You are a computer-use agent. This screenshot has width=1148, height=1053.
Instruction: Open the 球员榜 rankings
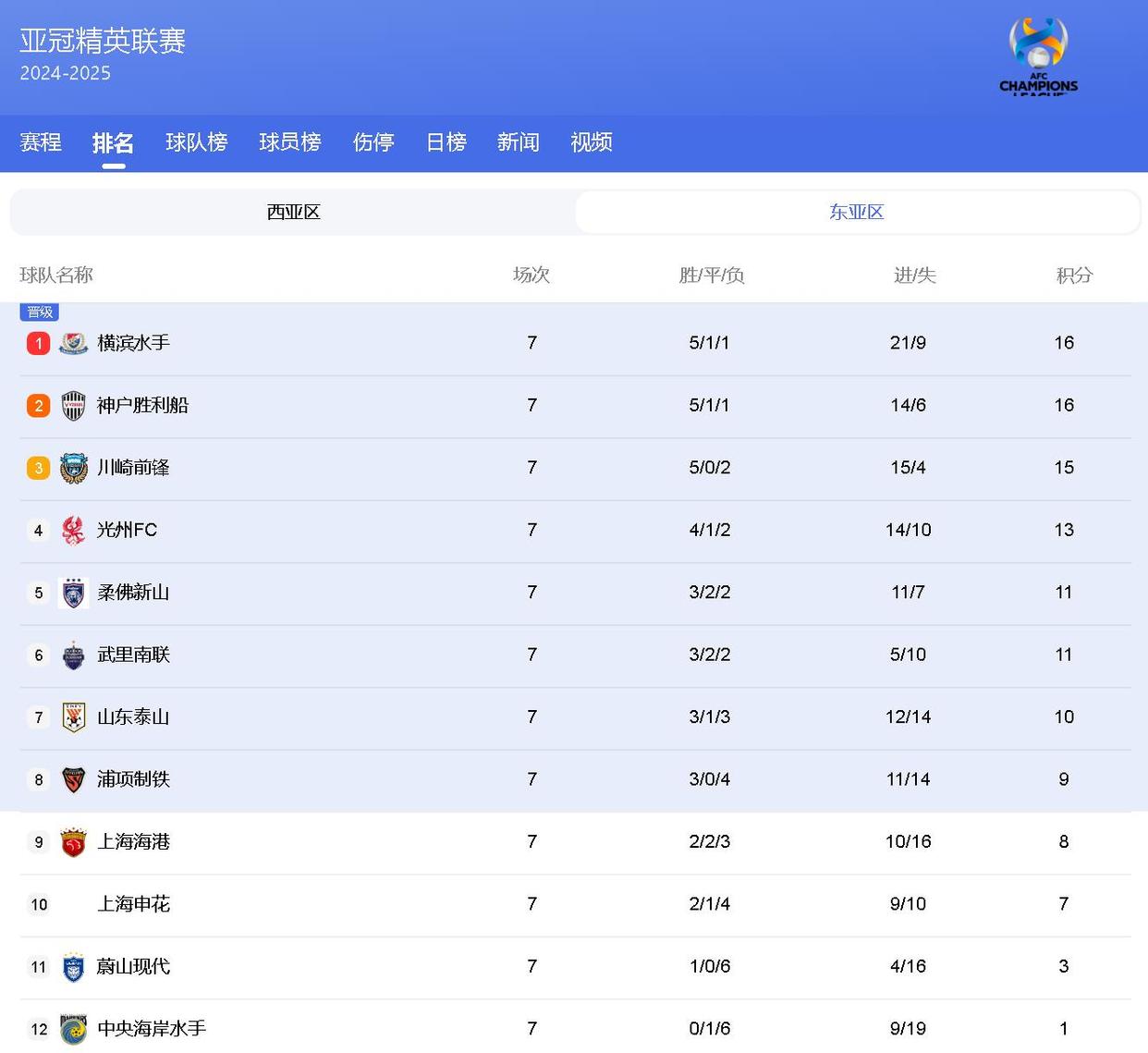(289, 142)
